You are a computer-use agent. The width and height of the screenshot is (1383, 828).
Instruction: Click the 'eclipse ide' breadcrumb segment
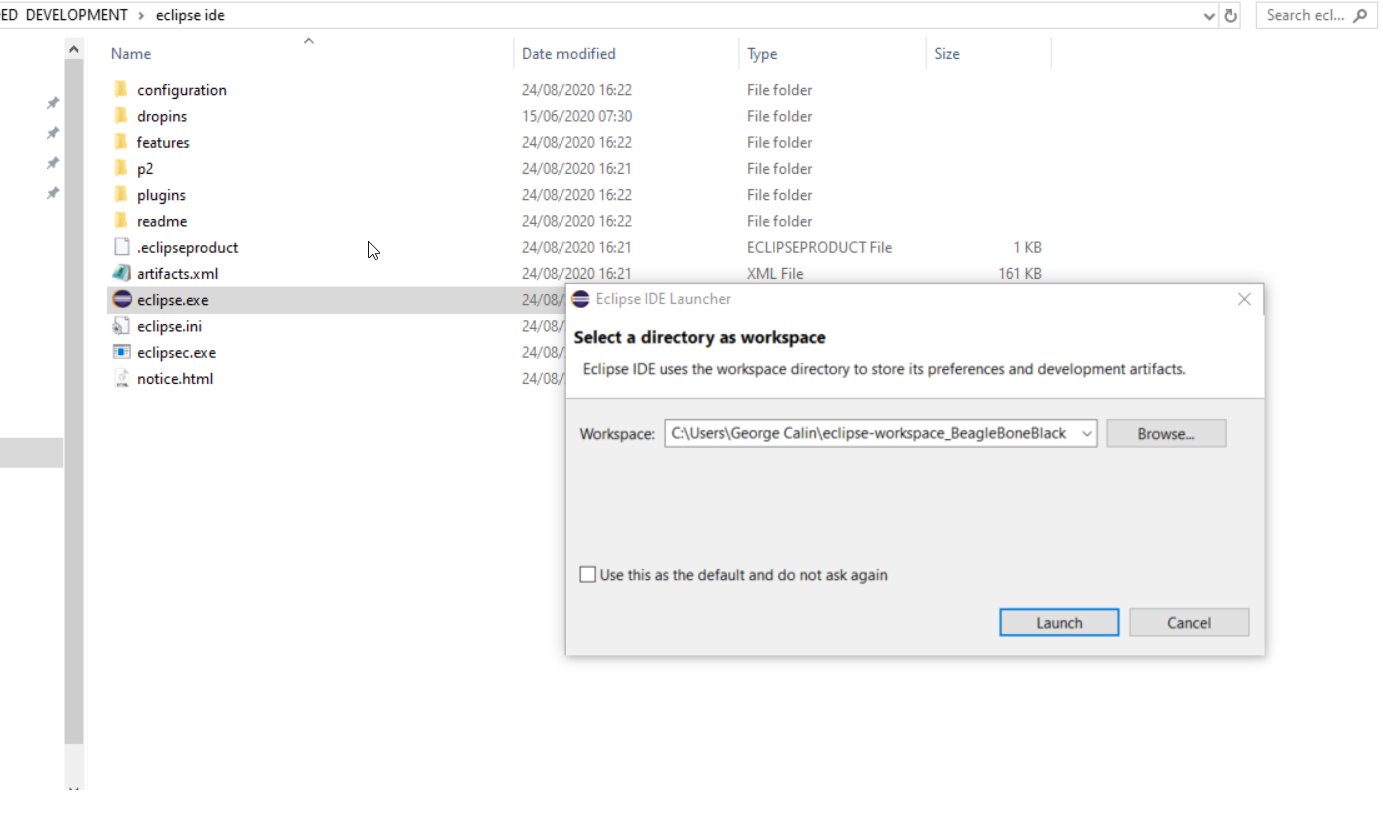click(x=190, y=16)
